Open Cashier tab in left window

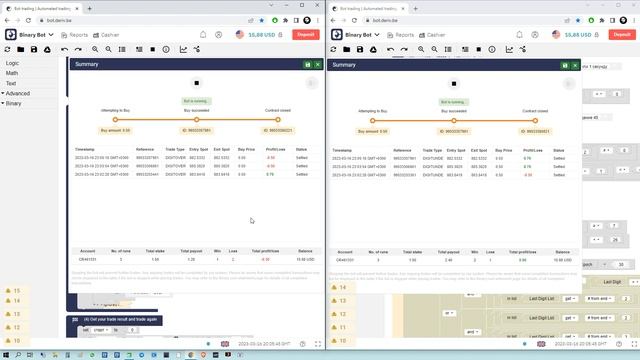106,35
